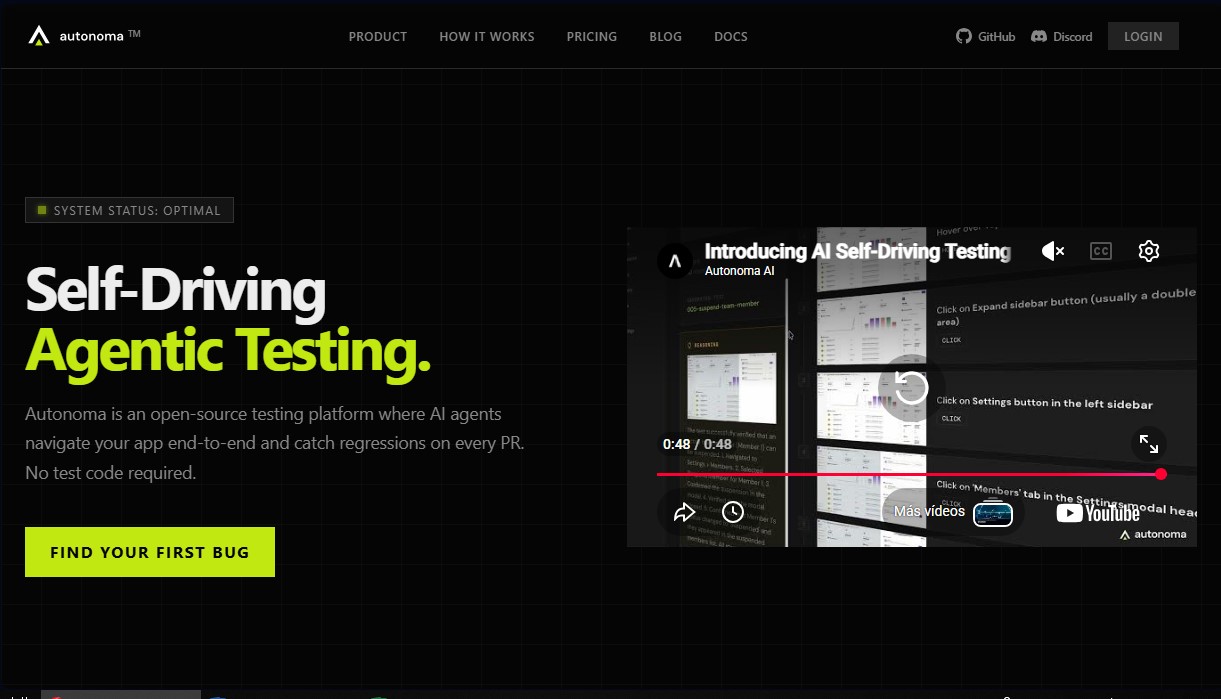Viewport: 1221px width, 699px height.
Task: Open the DOCS link
Action: (731, 36)
